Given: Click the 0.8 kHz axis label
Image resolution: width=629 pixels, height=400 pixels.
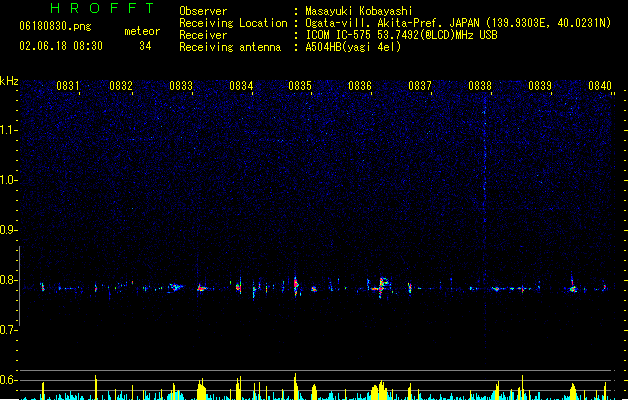Looking at the screenshot, I should (x=8, y=280).
